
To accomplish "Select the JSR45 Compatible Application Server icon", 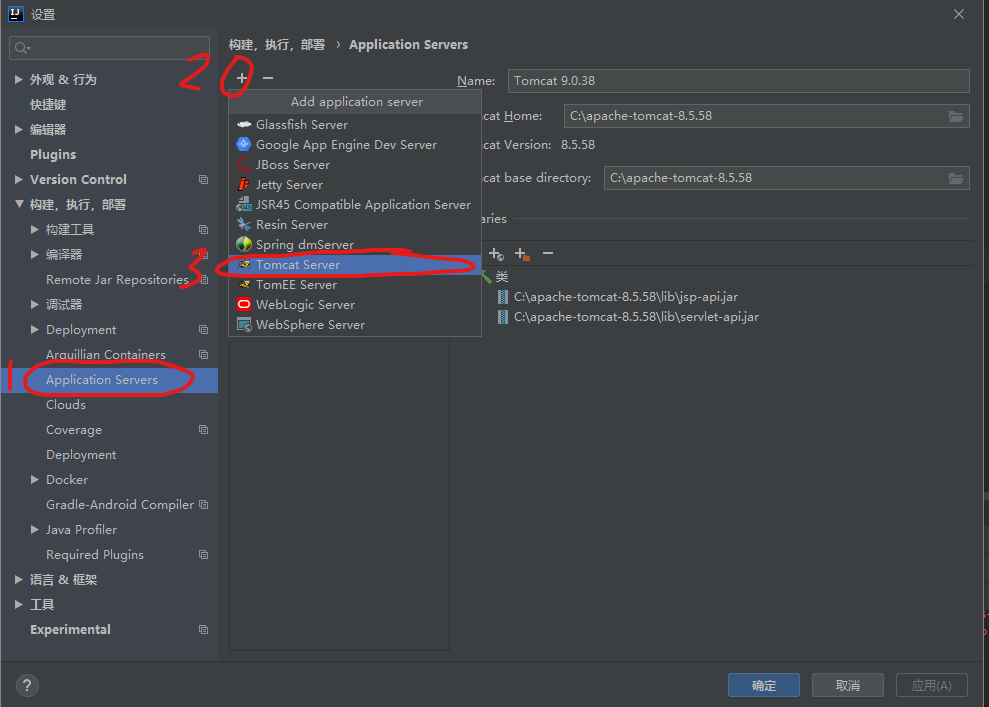I will [244, 204].
